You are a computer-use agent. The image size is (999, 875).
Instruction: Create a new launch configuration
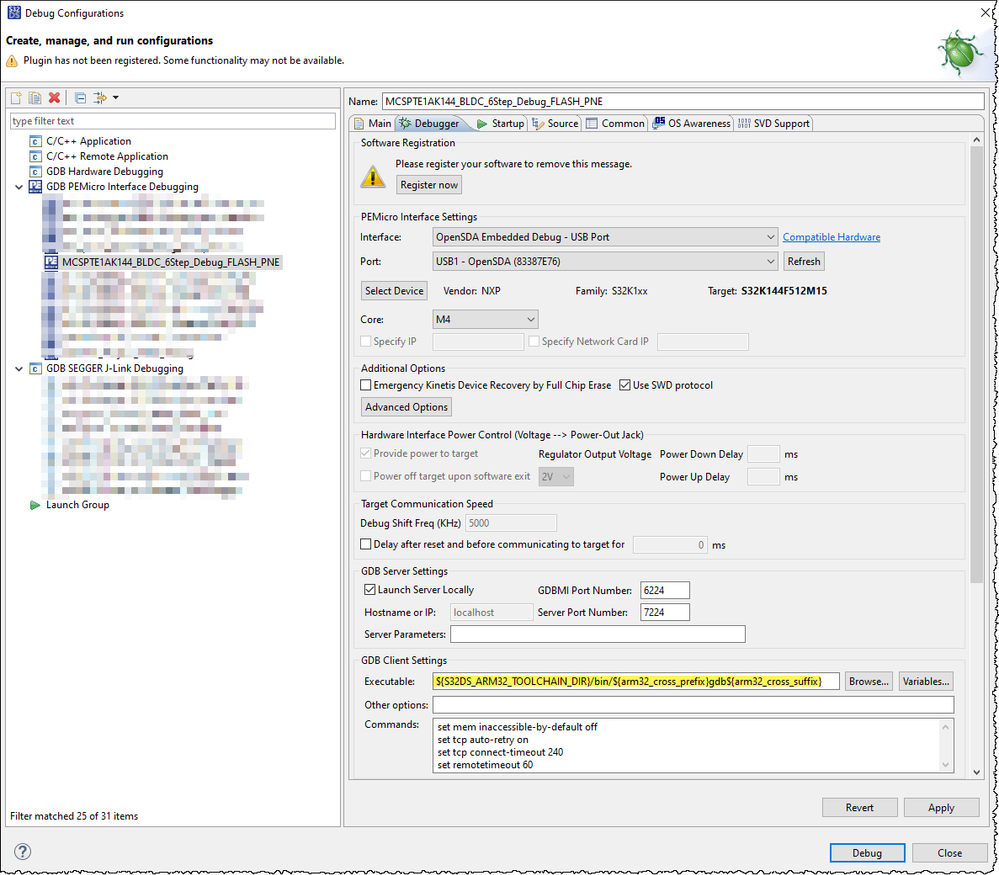tap(16, 97)
